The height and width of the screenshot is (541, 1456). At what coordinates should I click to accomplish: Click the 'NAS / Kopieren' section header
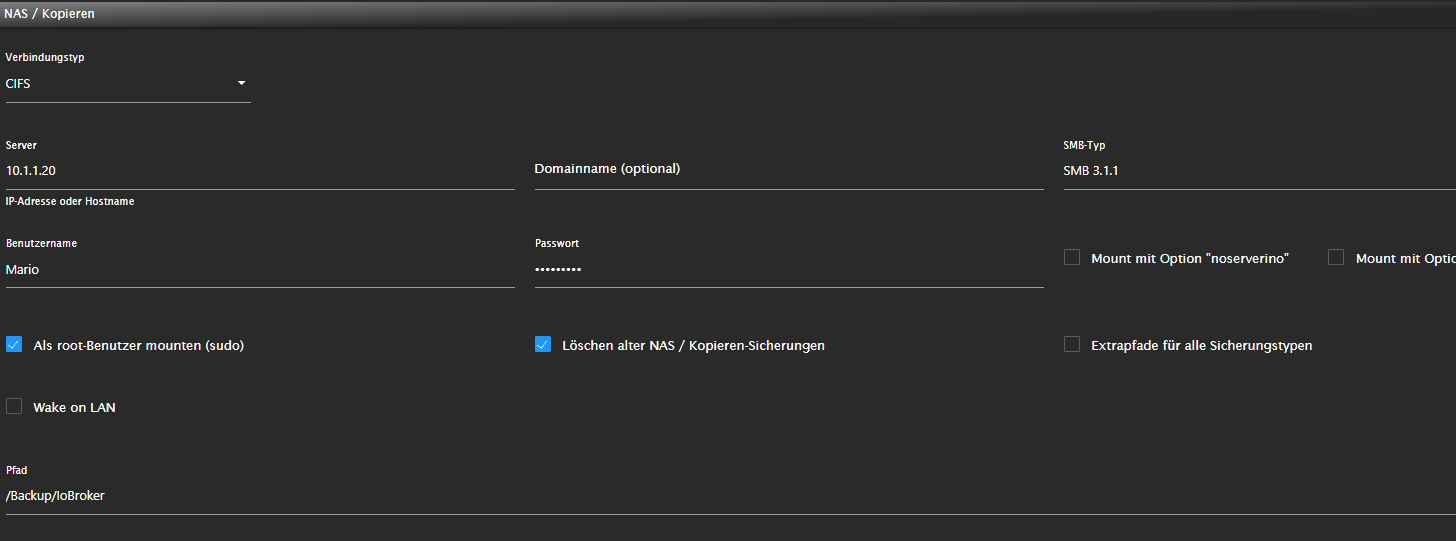[x=49, y=14]
